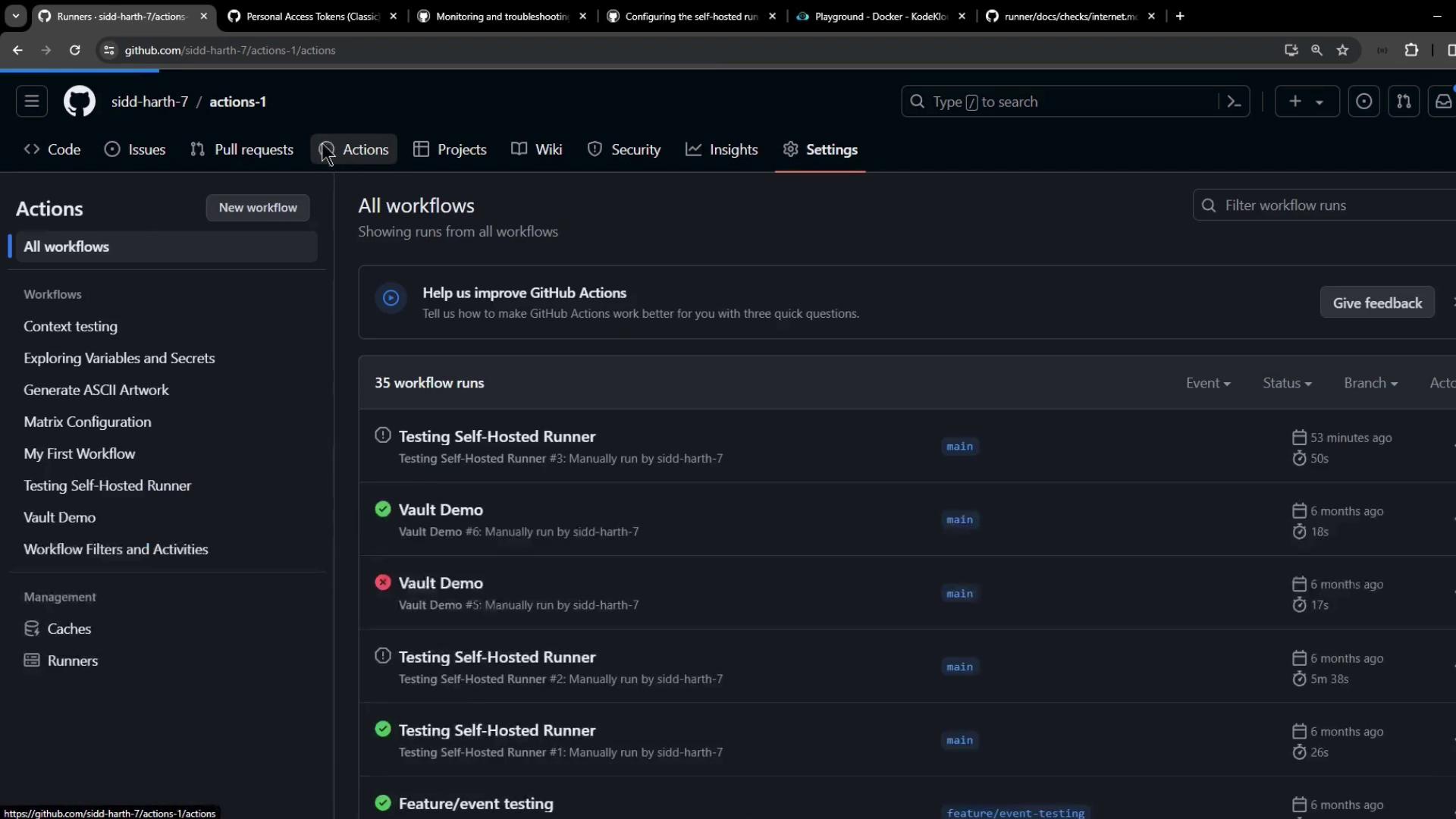Viewport: 1456px width, 819px height.
Task: Open the create new plus dropdown
Action: click(x=1307, y=102)
